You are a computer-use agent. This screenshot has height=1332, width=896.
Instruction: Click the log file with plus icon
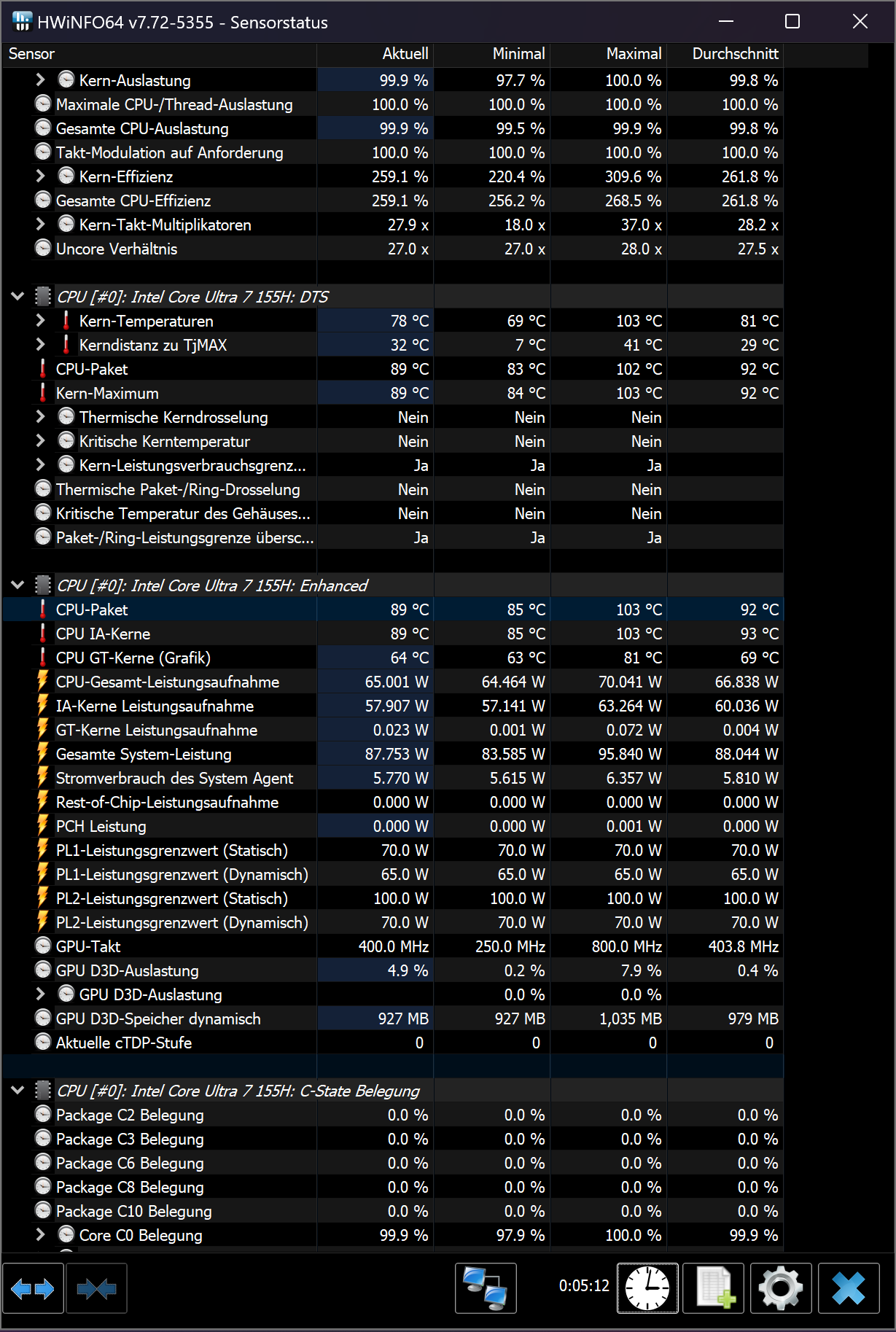click(x=714, y=1288)
